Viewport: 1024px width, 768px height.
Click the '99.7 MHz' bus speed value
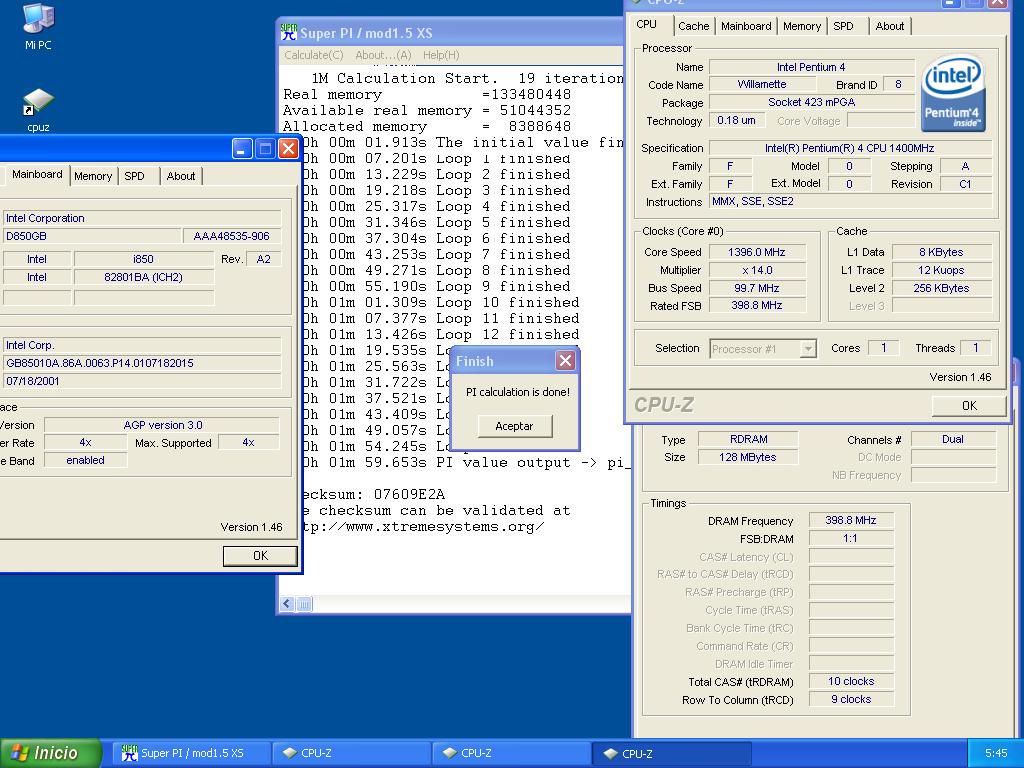pyautogui.click(x=757, y=288)
